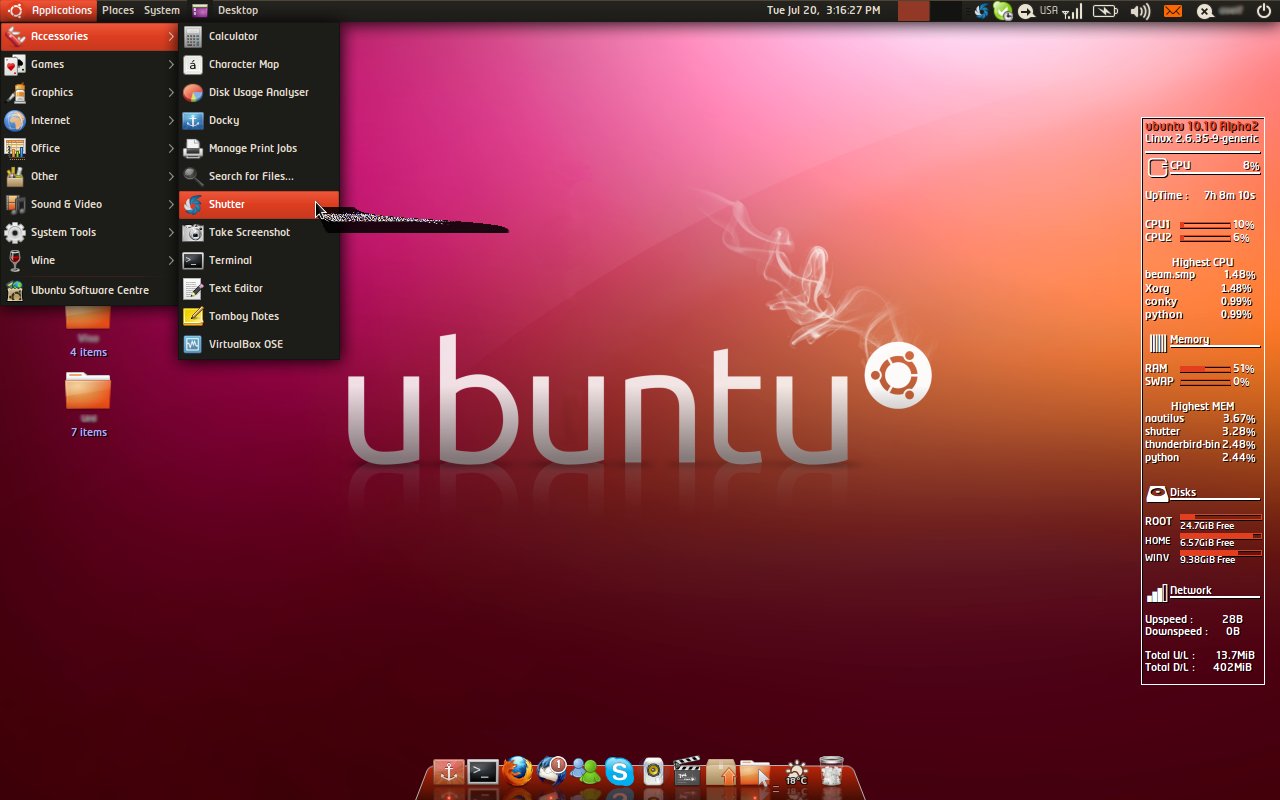This screenshot has height=800, width=1280.
Task: Open Tomboy Notes
Action: tap(259, 316)
